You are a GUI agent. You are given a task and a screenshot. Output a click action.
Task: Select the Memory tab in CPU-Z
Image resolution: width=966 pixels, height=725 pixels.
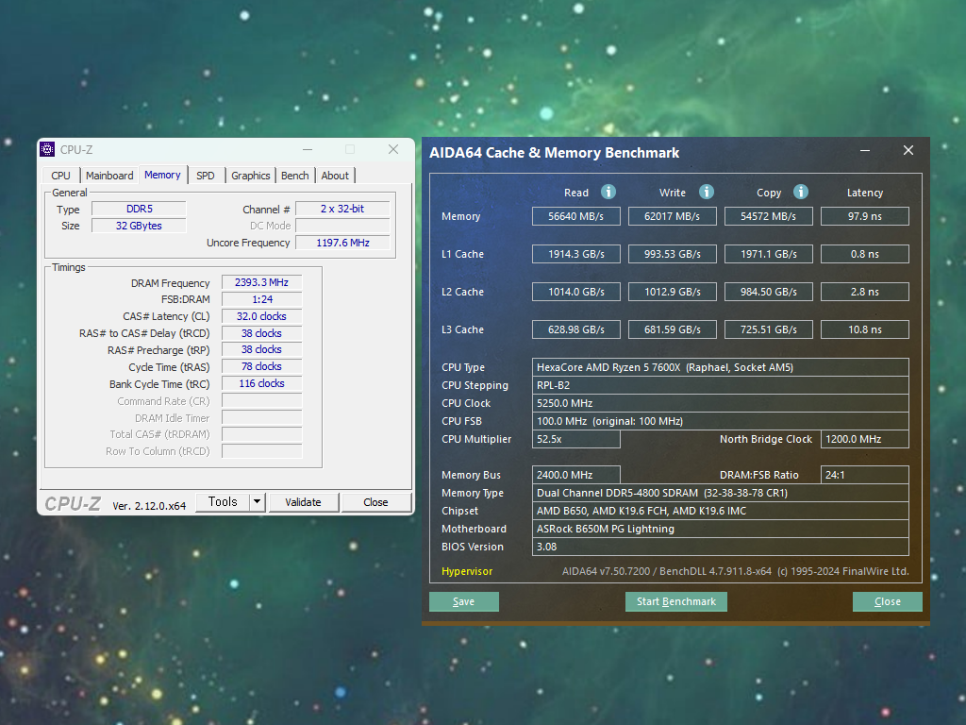coord(163,175)
